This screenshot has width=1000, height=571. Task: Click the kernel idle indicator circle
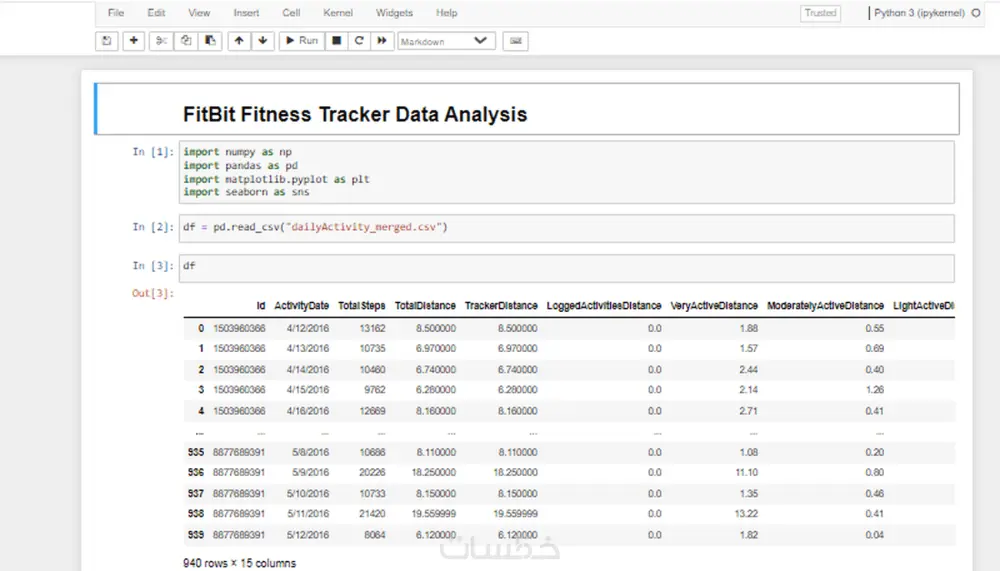(x=976, y=13)
